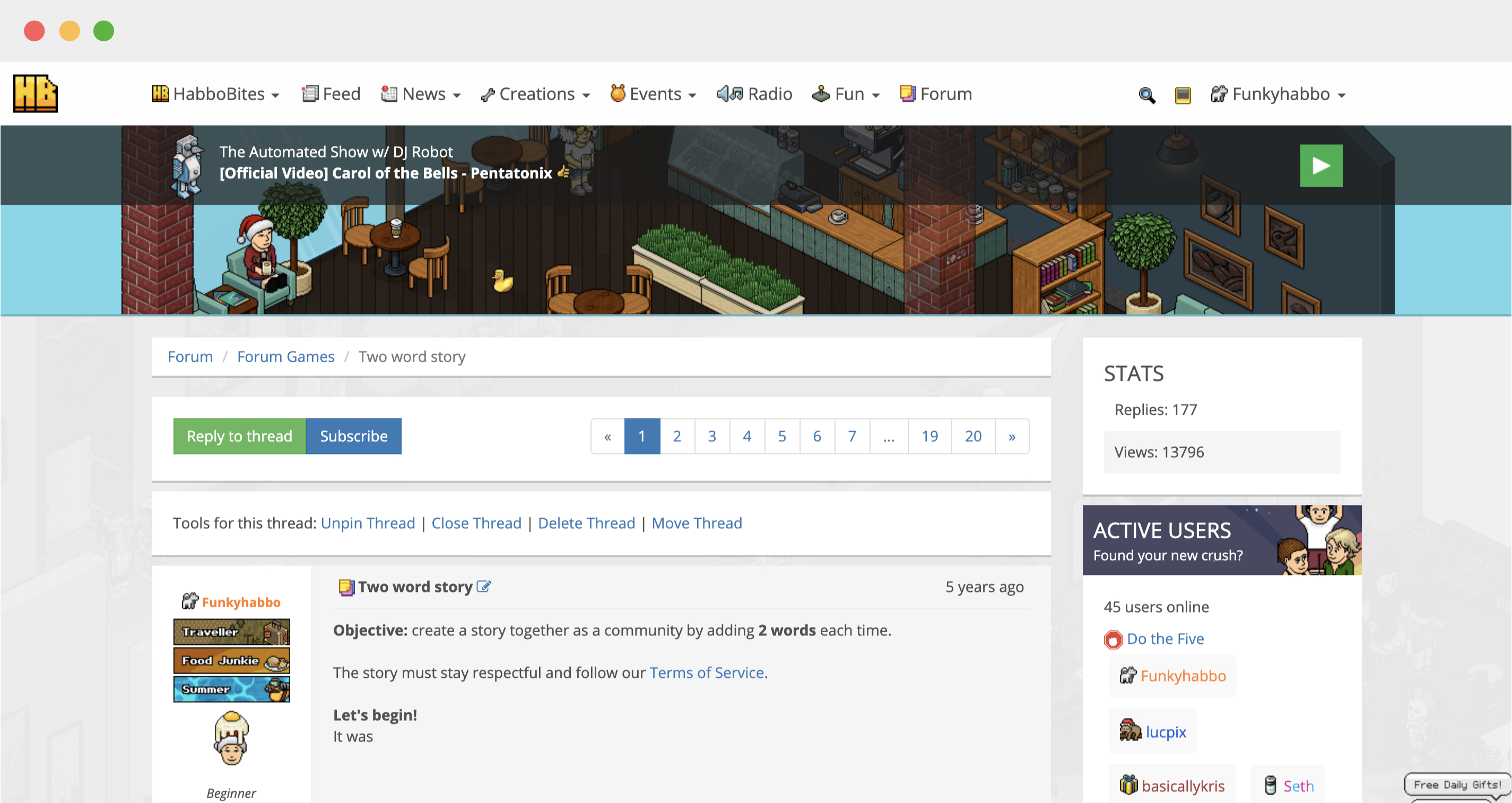
Task: Open the Terms of Service link
Action: coord(706,673)
